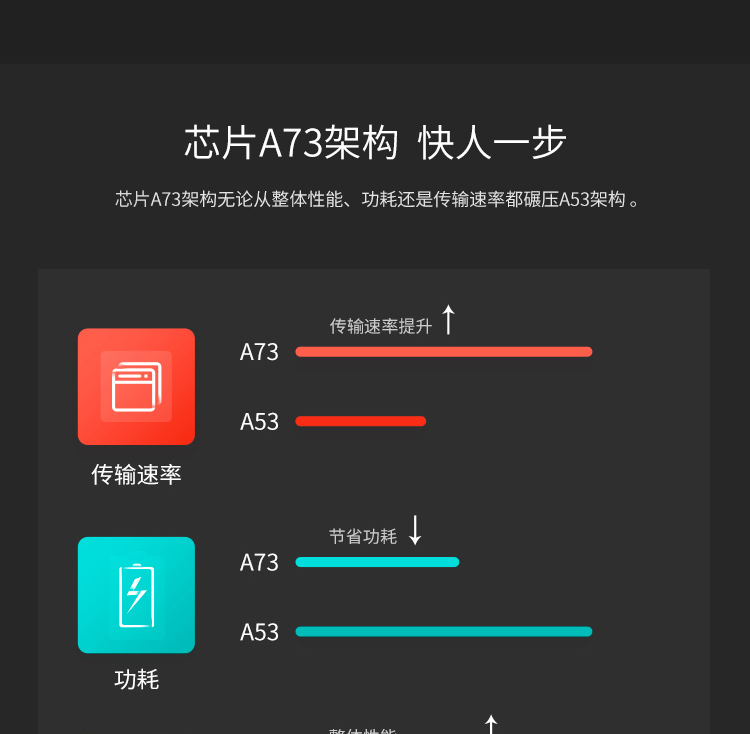
Task: Click the 节省功耗 caption text
Action: click(363, 537)
